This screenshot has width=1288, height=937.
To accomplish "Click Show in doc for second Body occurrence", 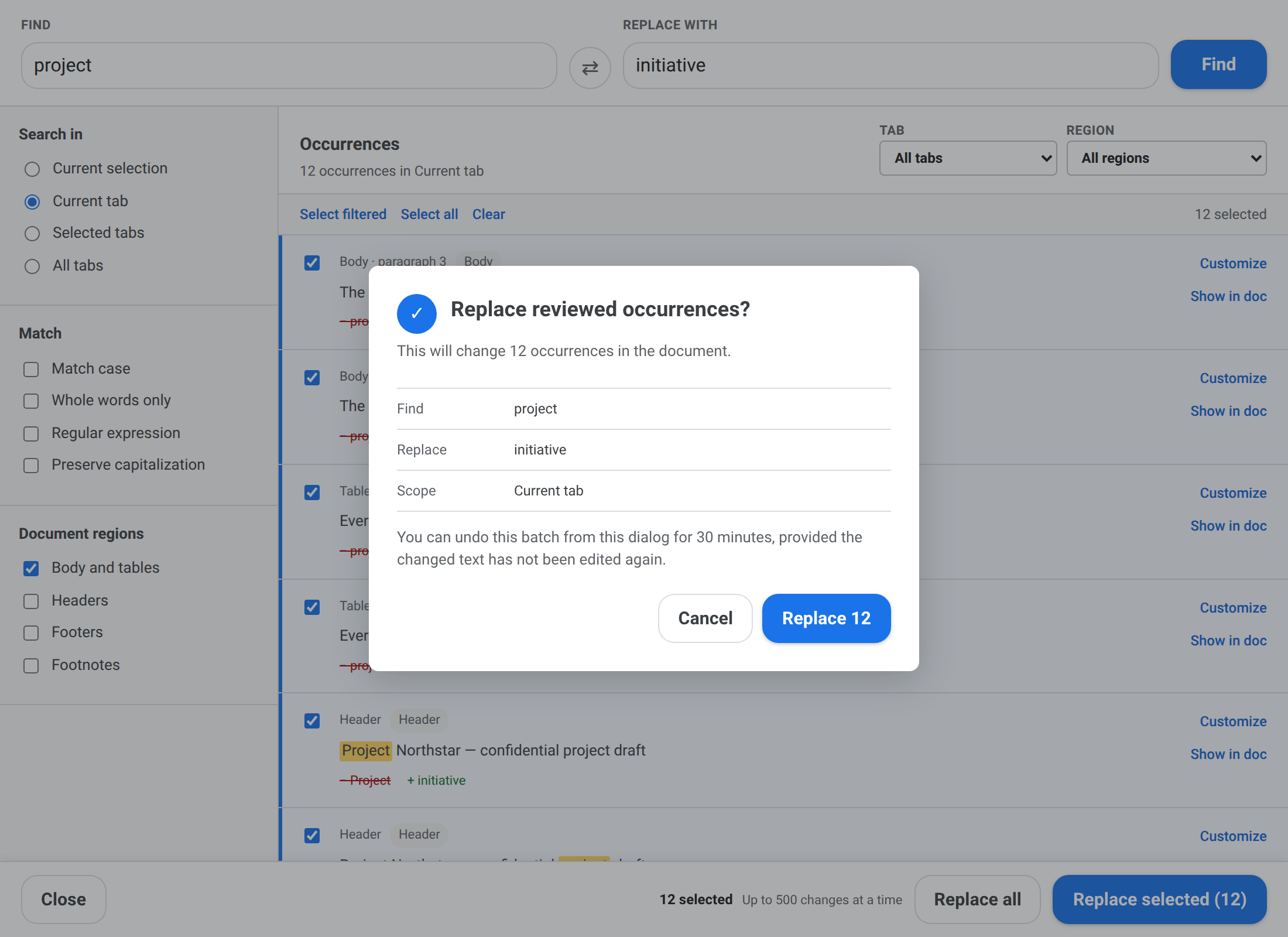I will pos(1228,411).
